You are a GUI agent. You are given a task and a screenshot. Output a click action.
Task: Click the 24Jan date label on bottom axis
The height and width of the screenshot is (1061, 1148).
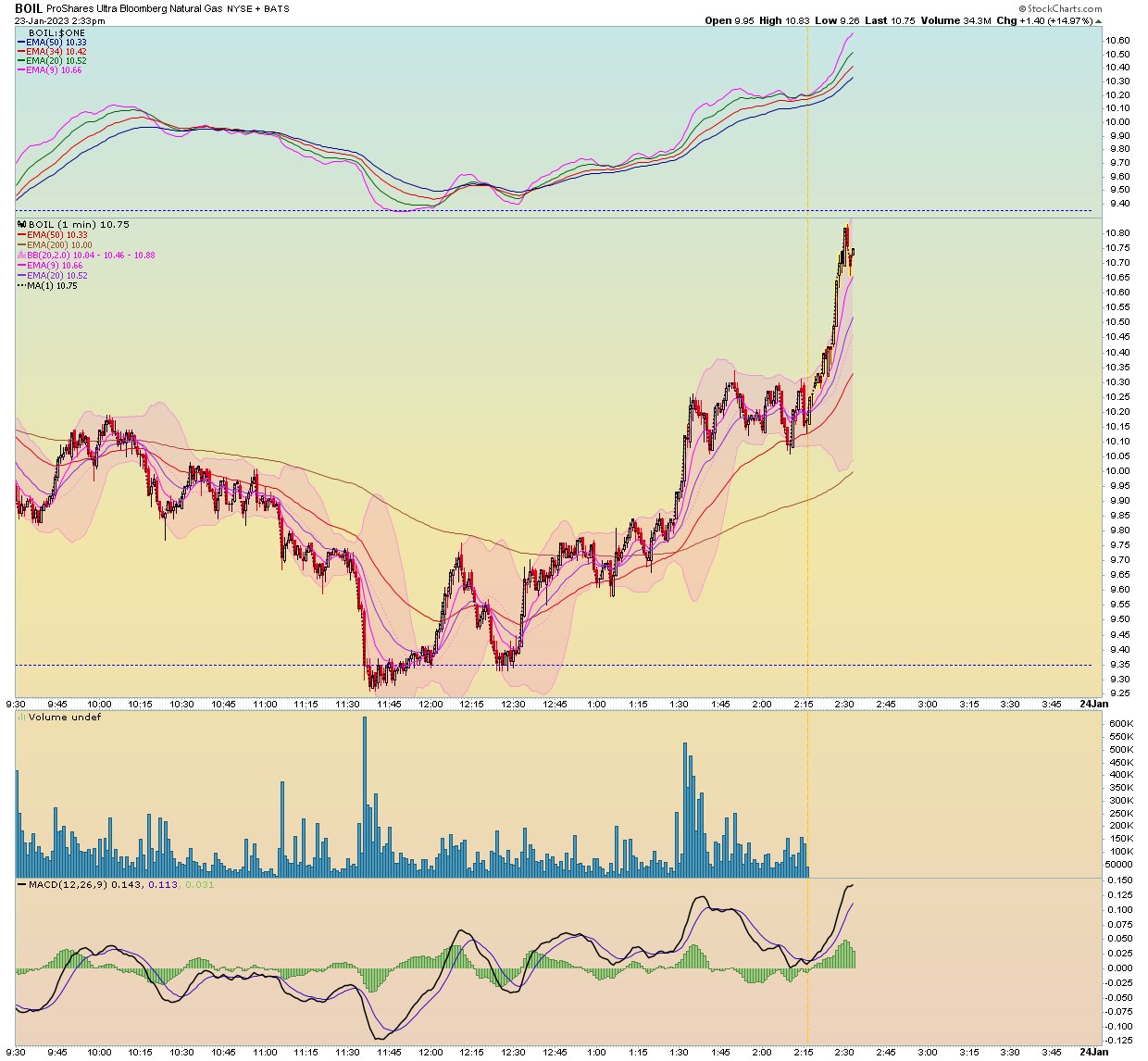1093,705
